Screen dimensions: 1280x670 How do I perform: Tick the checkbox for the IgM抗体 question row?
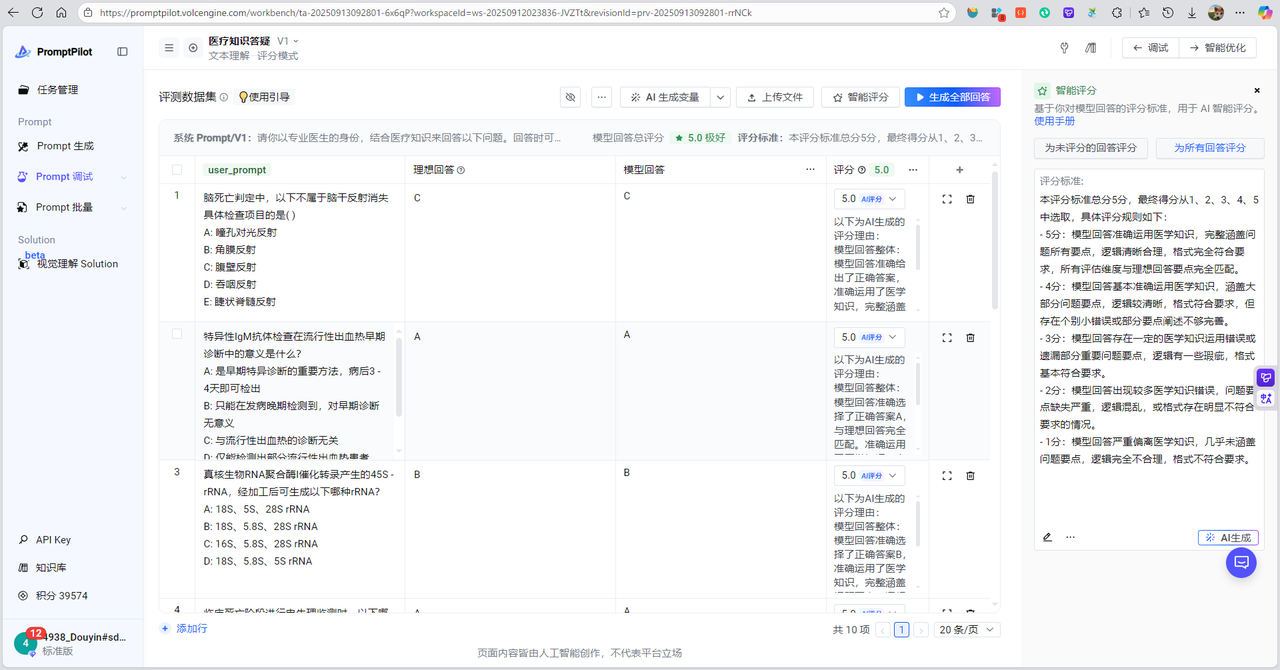point(177,334)
